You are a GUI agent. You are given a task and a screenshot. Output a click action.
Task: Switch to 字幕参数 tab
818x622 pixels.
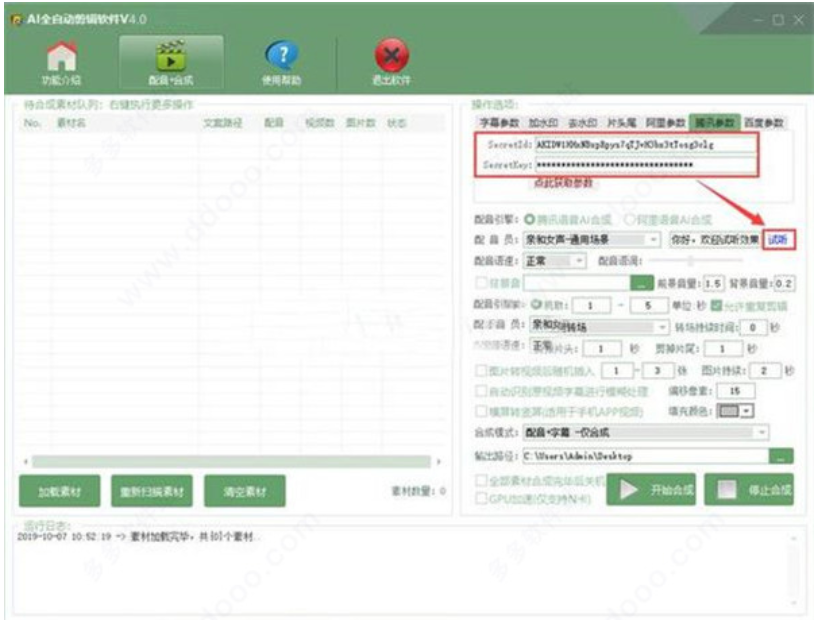499,123
